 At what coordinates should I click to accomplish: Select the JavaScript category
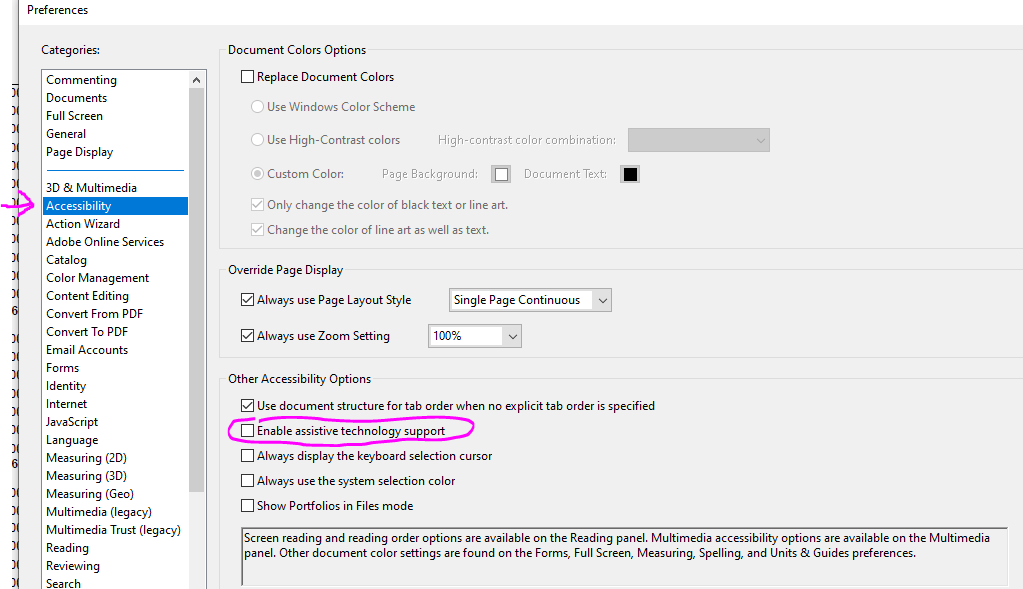click(71, 421)
